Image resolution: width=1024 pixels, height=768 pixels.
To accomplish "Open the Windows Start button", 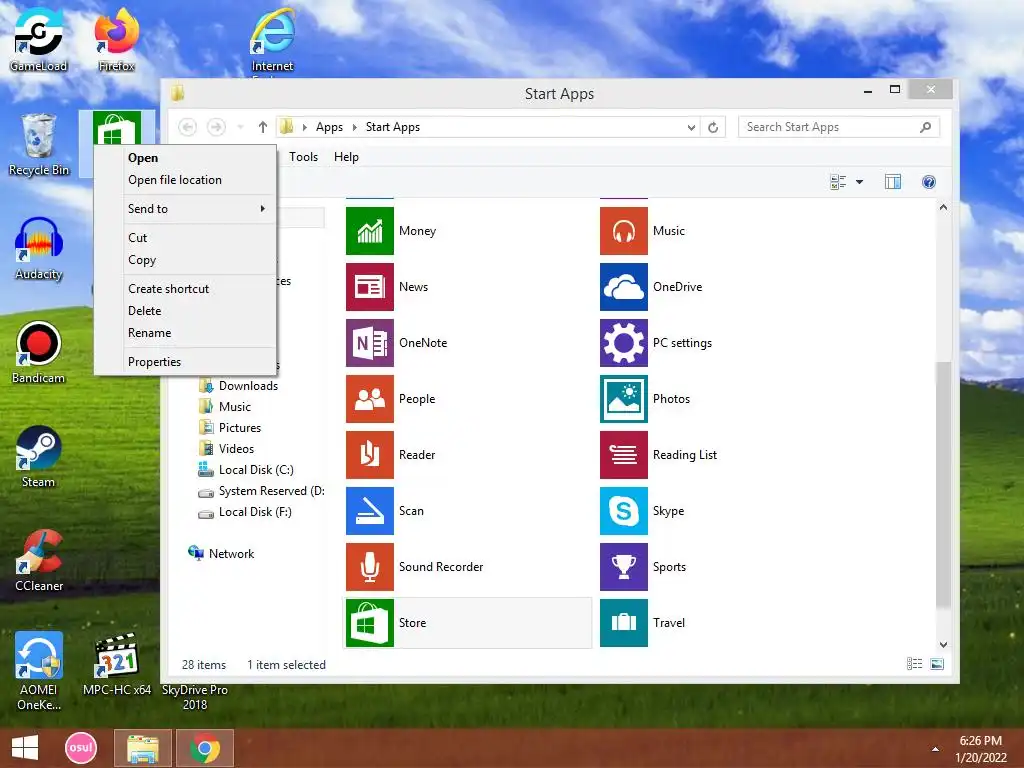I will 25,748.
